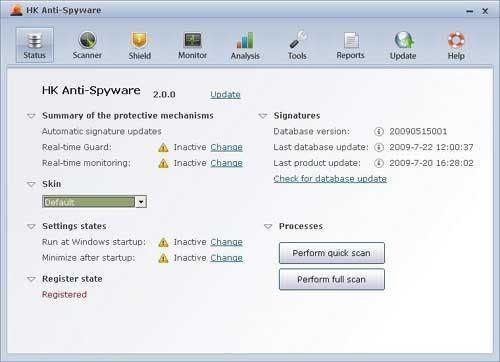Open the Reports document icon
500x362 pixels.
point(351,40)
